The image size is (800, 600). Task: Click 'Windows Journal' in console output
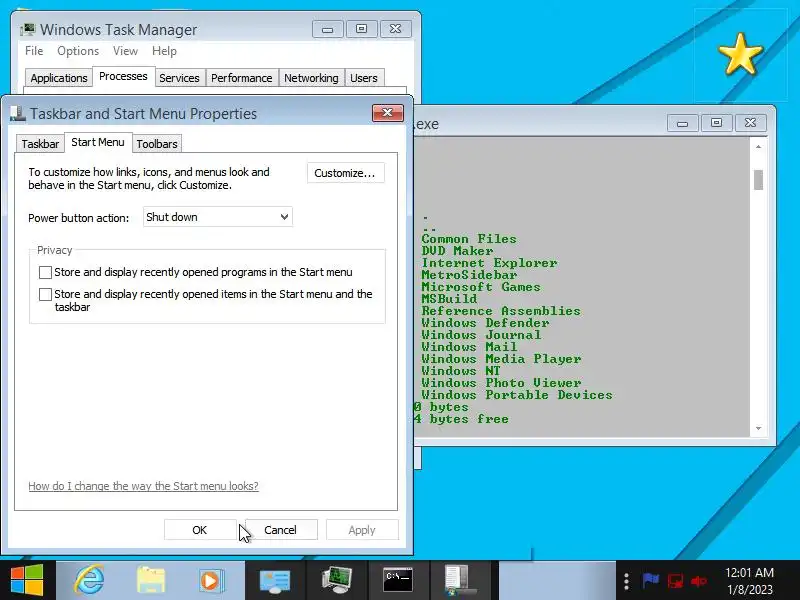click(481, 335)
